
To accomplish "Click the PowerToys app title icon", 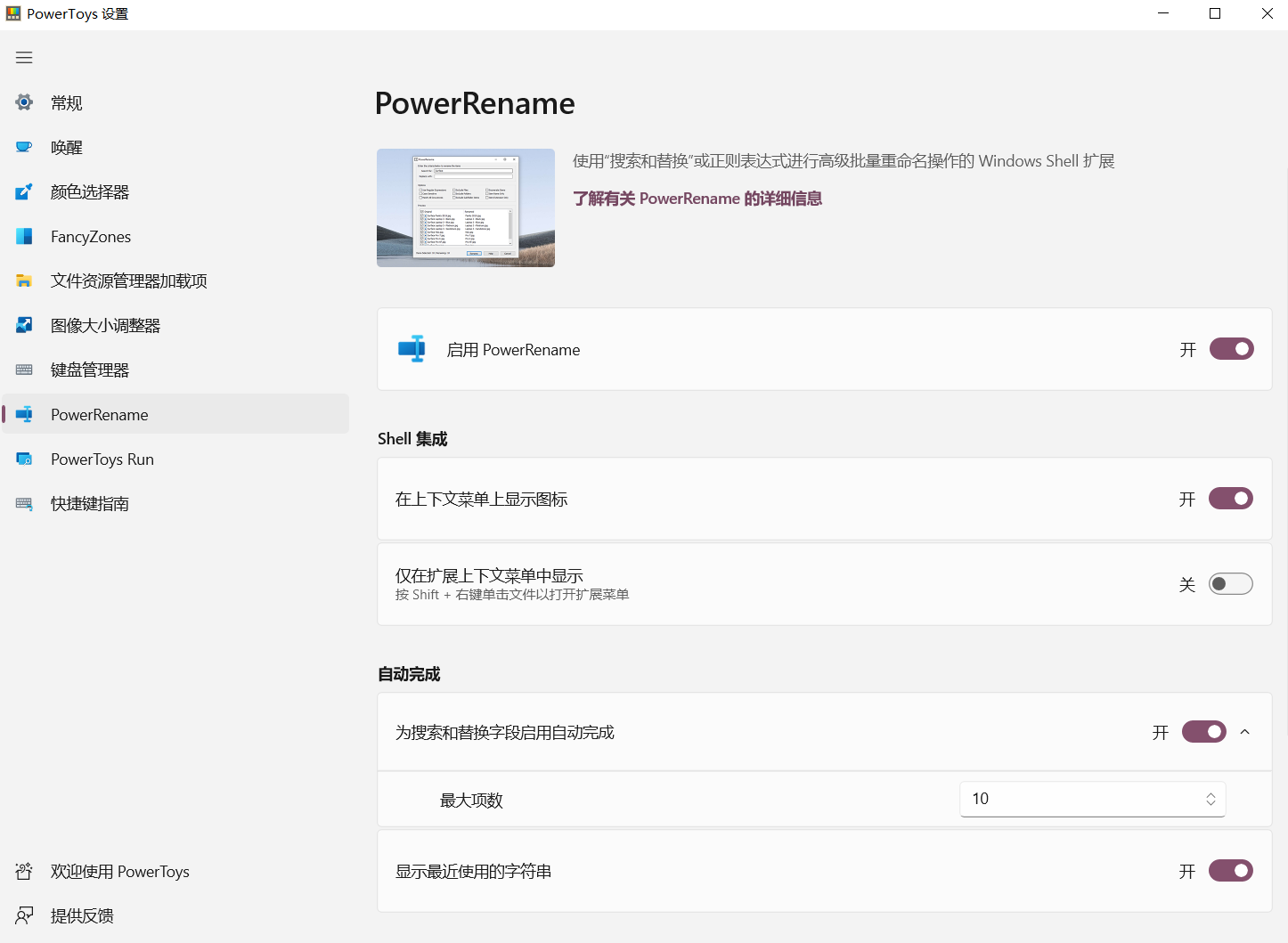I will click(12, 13).
